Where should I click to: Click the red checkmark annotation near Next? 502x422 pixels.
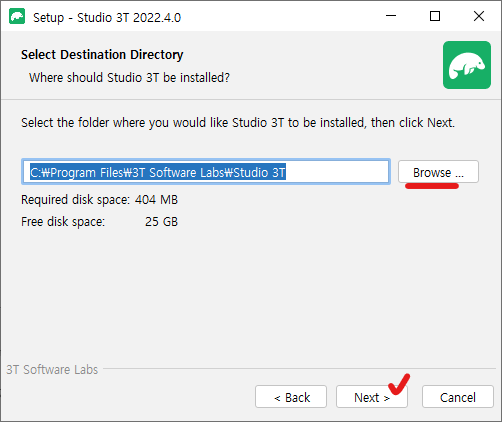399,384
